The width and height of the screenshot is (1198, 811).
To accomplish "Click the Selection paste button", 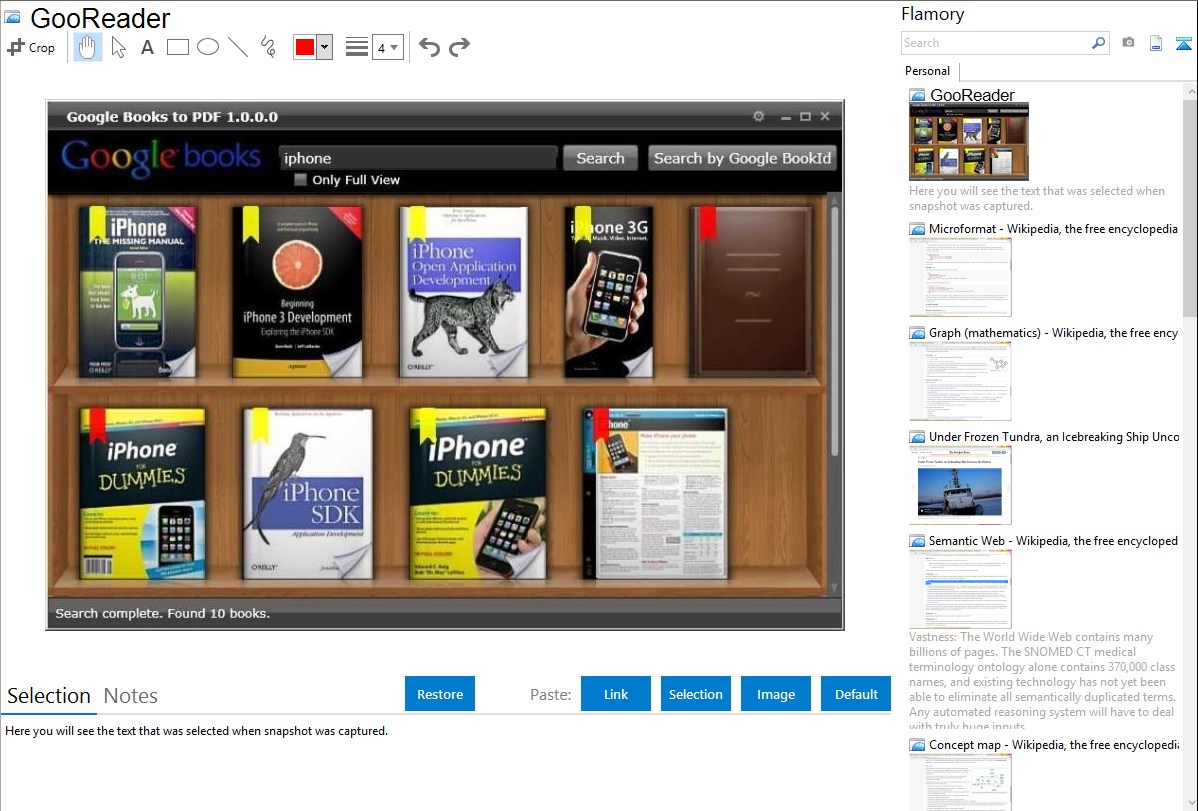I will [x=696, y=694].
